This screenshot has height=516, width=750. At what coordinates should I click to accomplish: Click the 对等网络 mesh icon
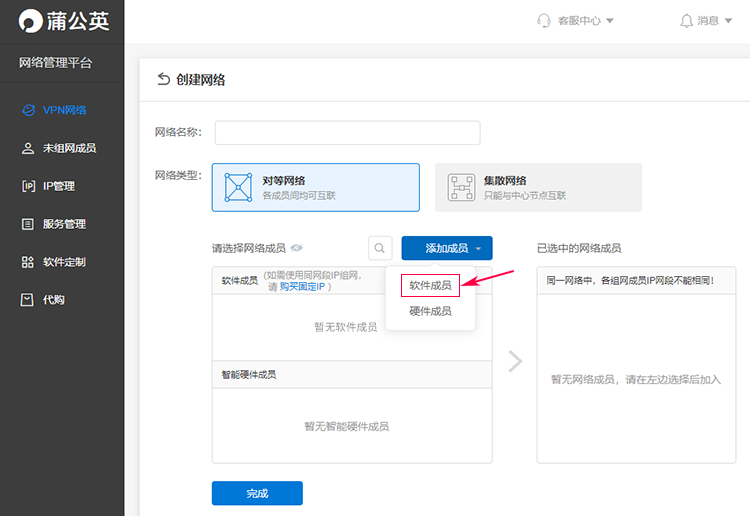pyautogui.click(x=238, y=187)
